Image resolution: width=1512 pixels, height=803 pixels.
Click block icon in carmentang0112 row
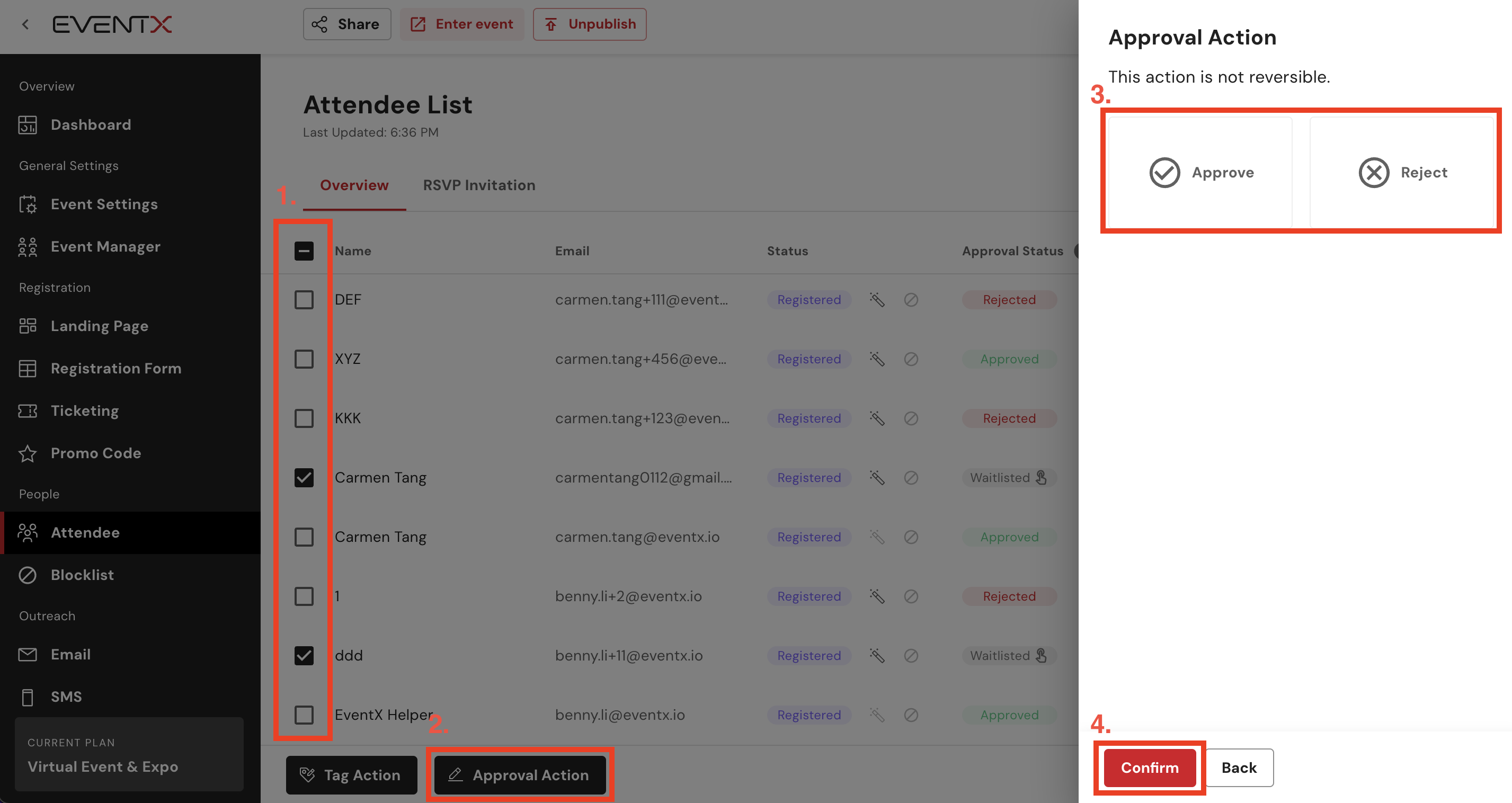(x=911, y=477)
